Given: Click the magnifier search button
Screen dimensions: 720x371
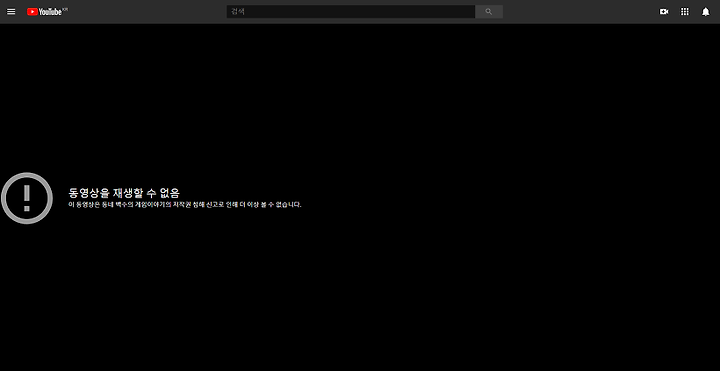Looking at the screenshot, I should point(489,11).
